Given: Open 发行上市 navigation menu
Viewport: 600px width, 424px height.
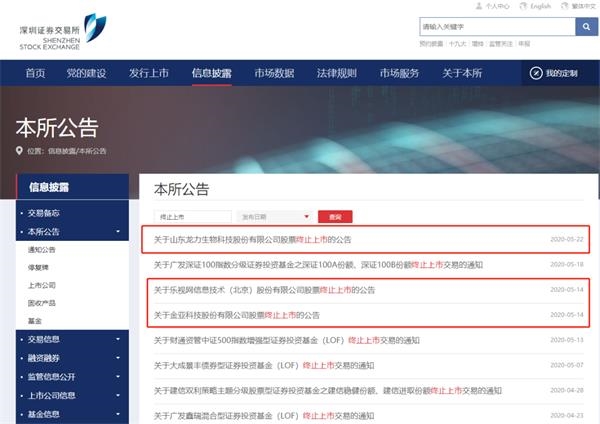Looking at the screenshot, I should (x=149, y=73).
